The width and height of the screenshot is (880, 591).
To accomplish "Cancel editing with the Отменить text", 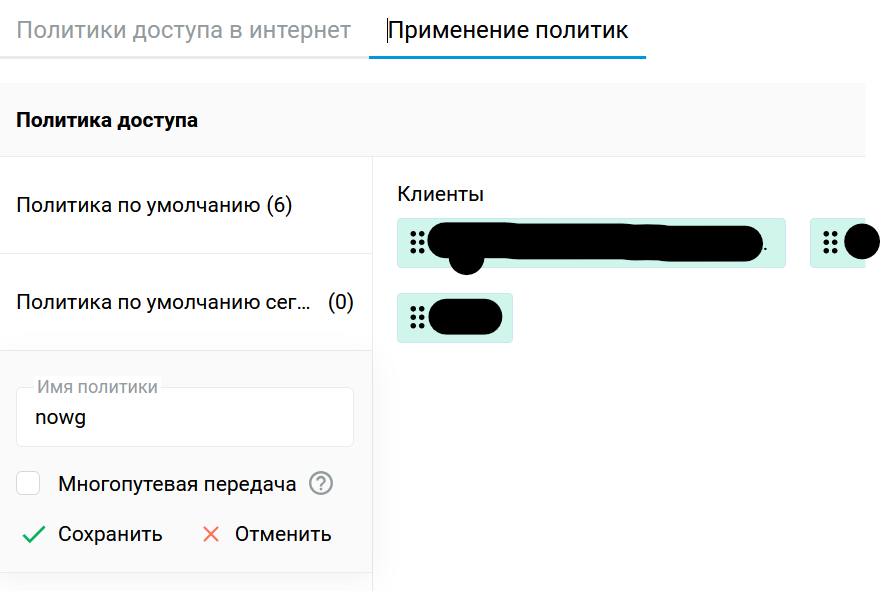I will (283, 534).
